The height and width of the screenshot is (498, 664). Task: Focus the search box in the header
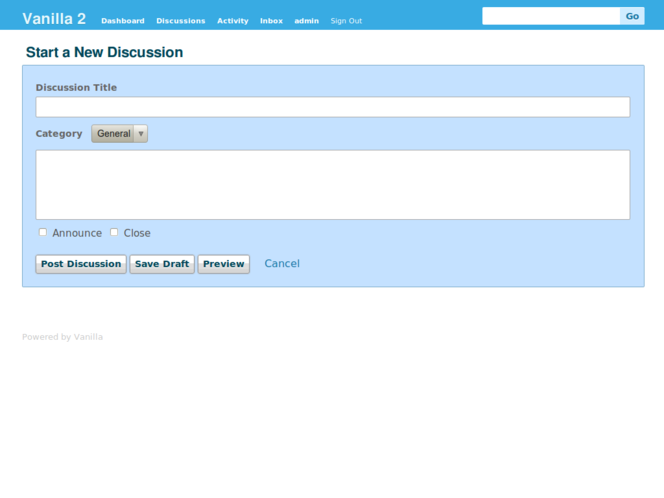point(550,16)
